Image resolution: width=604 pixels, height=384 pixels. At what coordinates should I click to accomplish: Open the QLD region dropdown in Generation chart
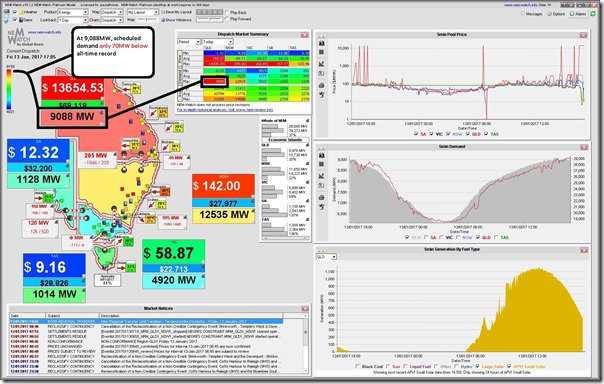(x=326, y=257)
